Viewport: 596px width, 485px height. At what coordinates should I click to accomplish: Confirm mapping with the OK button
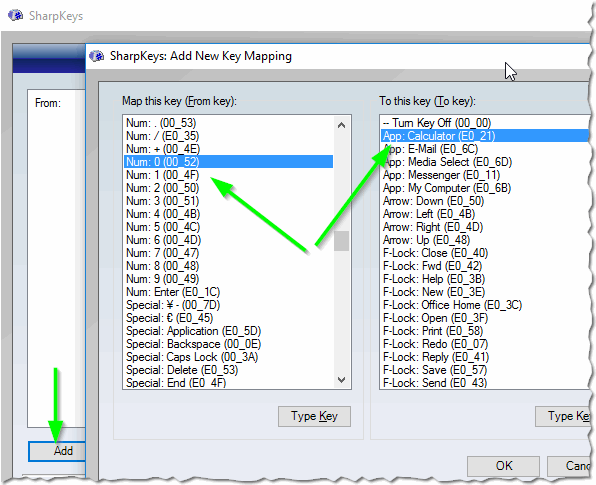coord(503,466)
